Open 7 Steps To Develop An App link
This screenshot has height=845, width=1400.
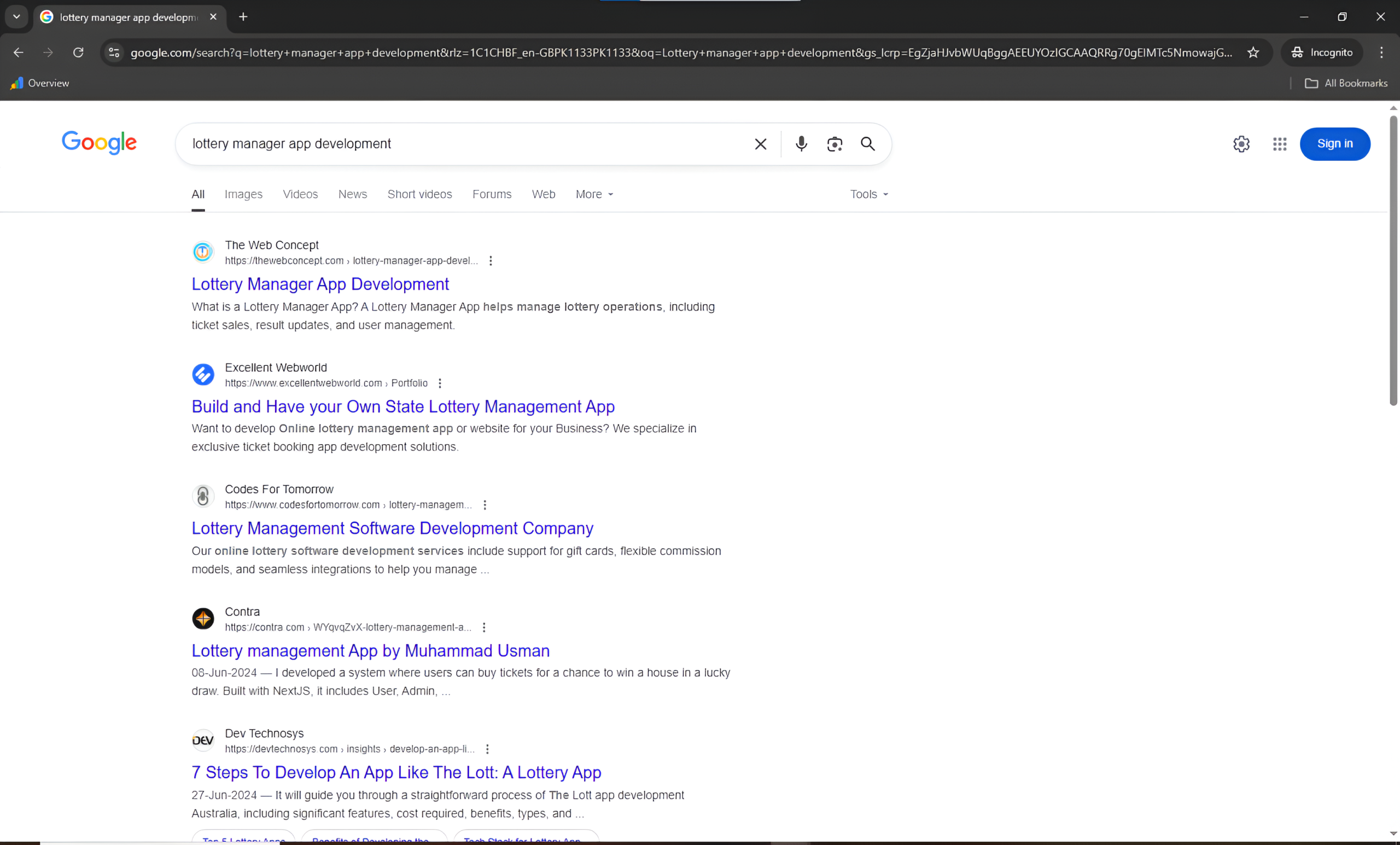[396, 773]
